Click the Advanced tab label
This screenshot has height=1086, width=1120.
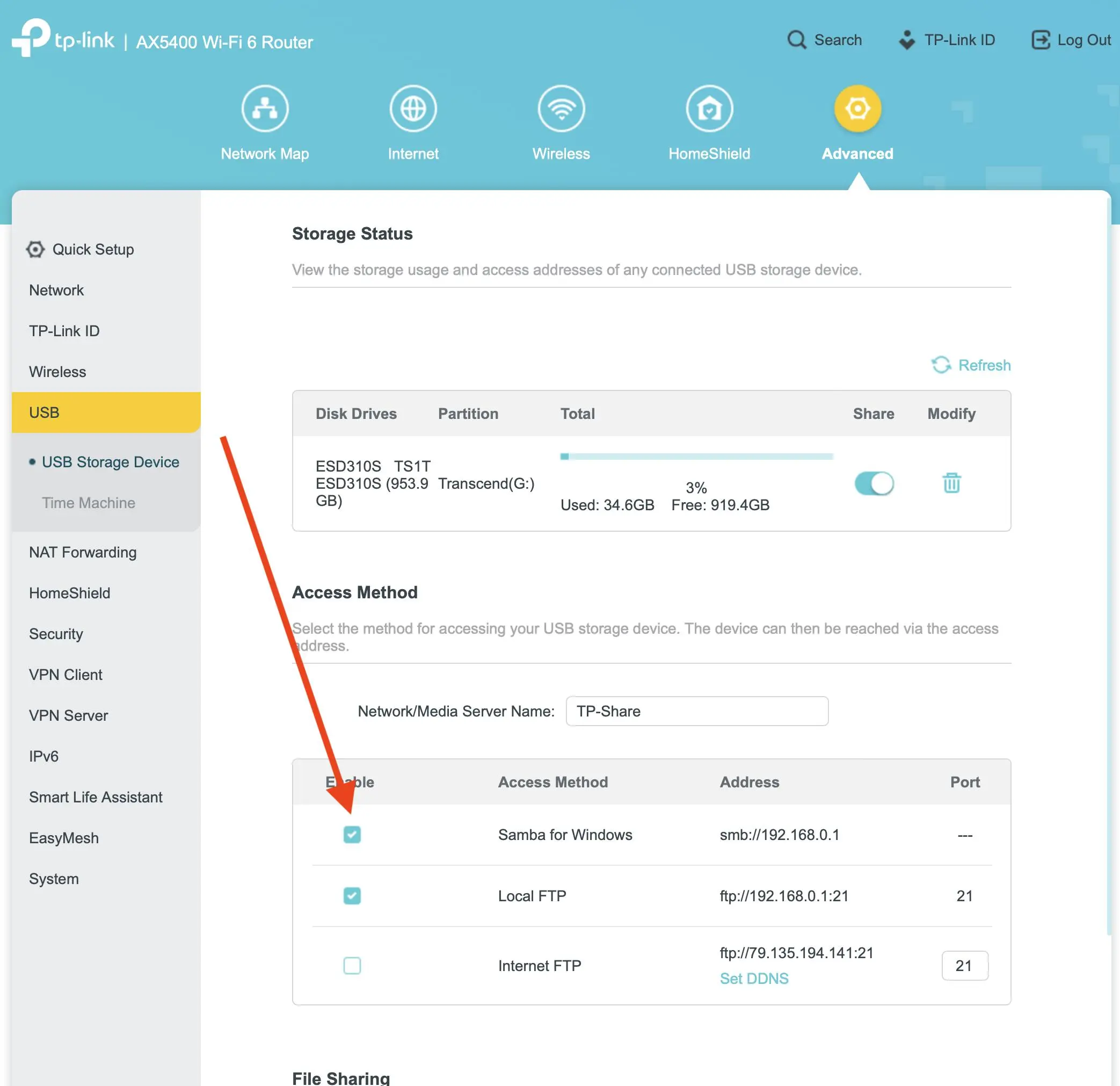pos(857,154)
